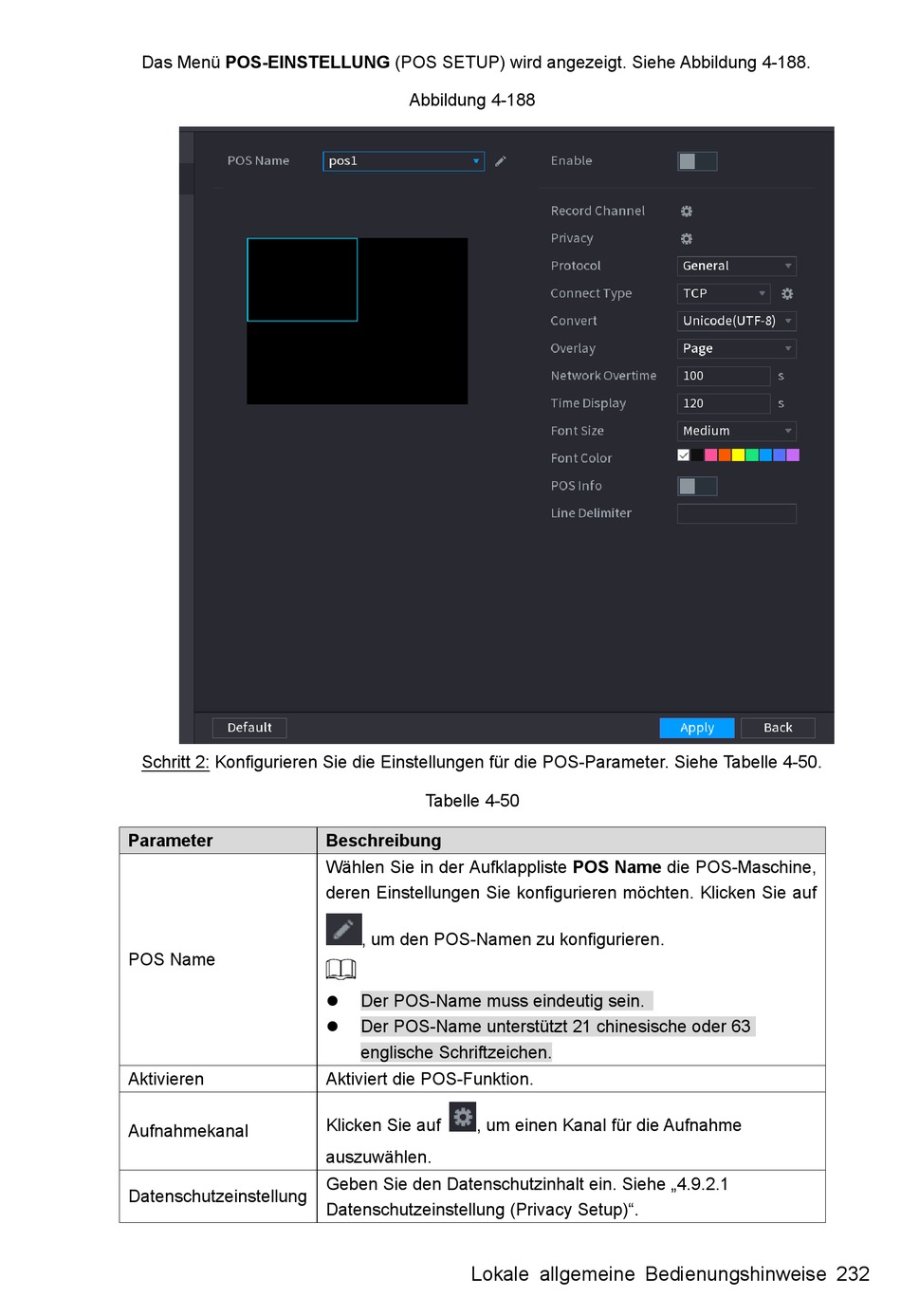Open the POS Name dropdown pos1
901x1316 pixels.
pos(403,161)
